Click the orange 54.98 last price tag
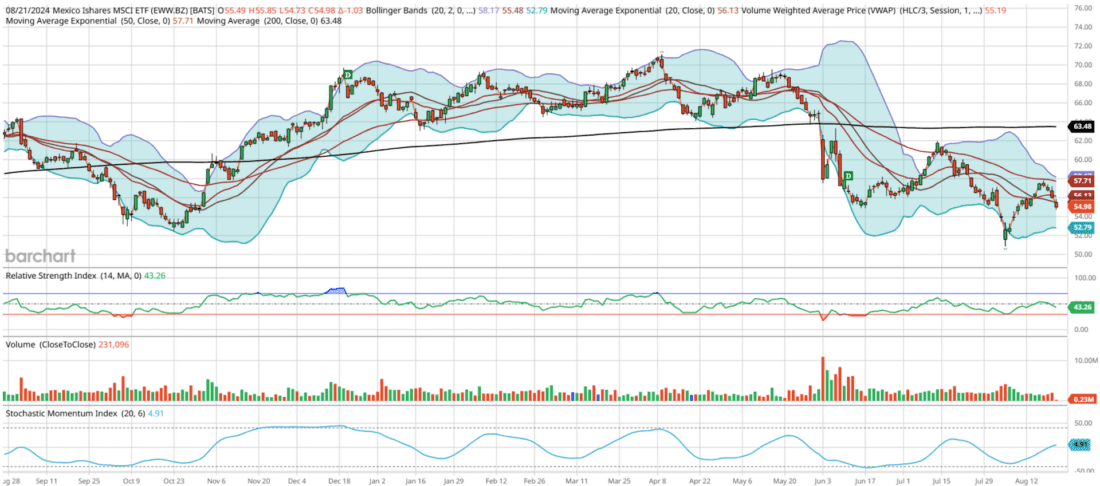The width and height of the screenshot is (1100, 486). (1081, 207)
